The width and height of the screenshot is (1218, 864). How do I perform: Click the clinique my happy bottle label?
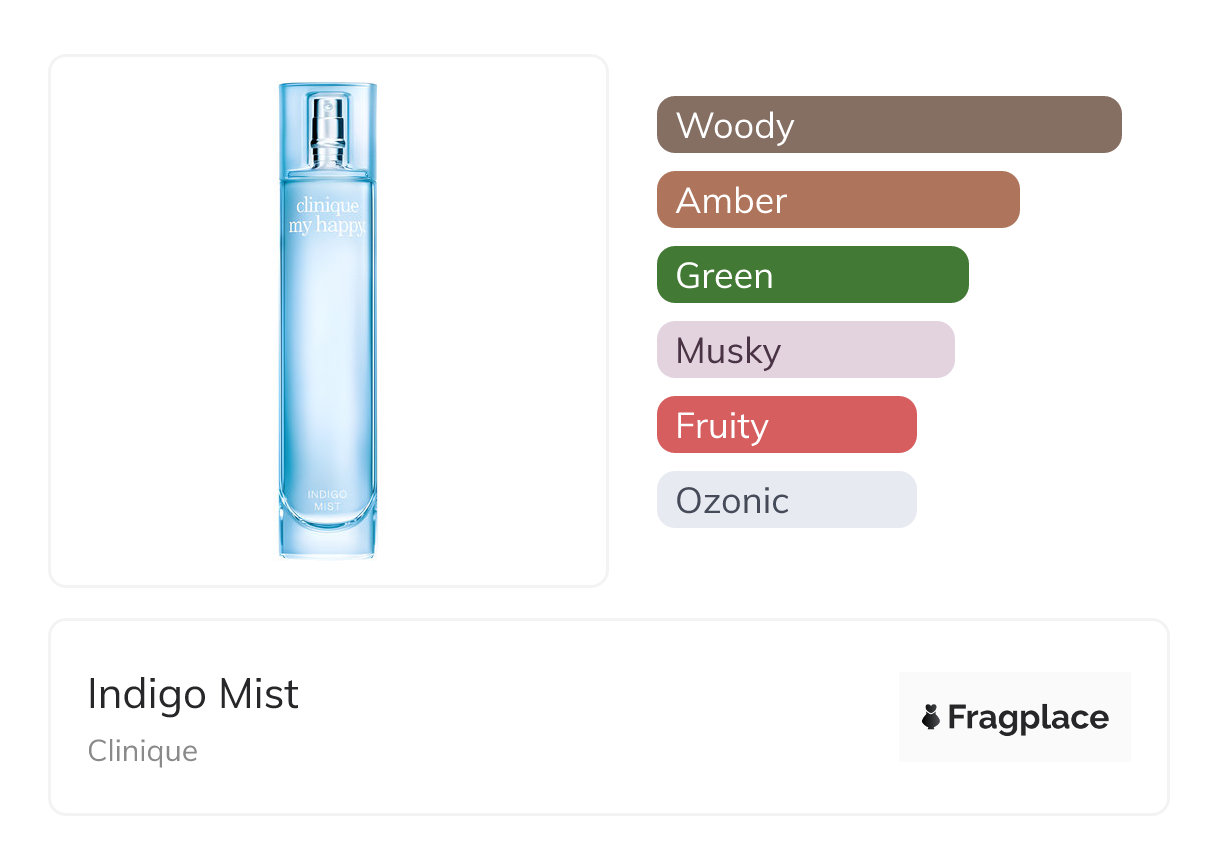328,216
